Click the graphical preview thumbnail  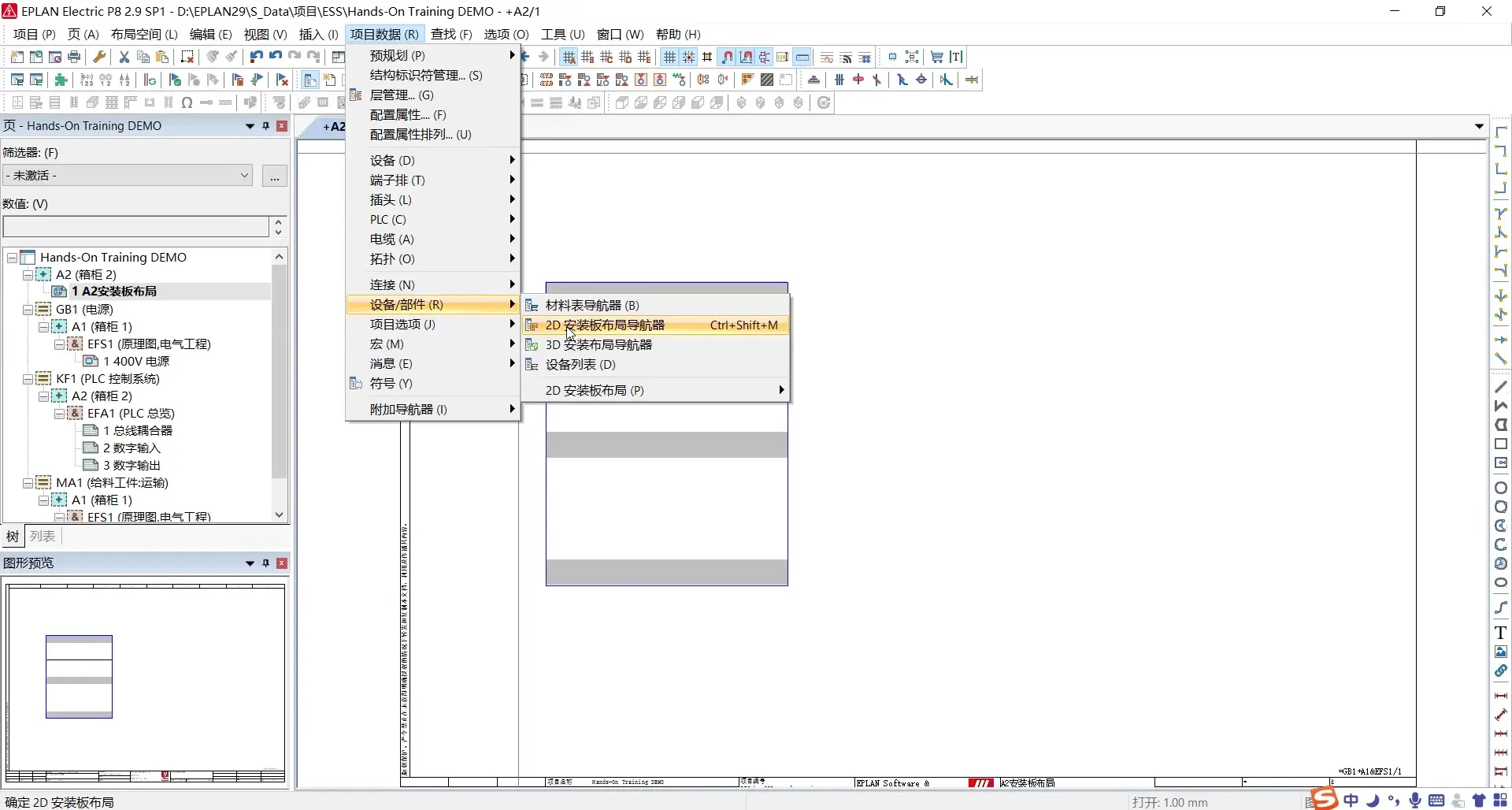146,683
